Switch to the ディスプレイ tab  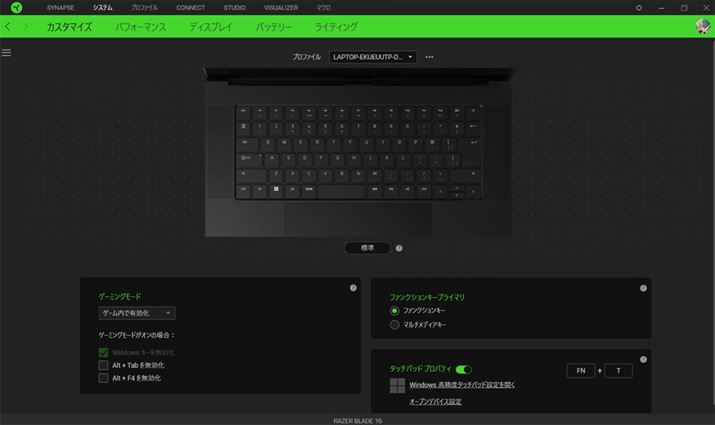click(211, 27)
